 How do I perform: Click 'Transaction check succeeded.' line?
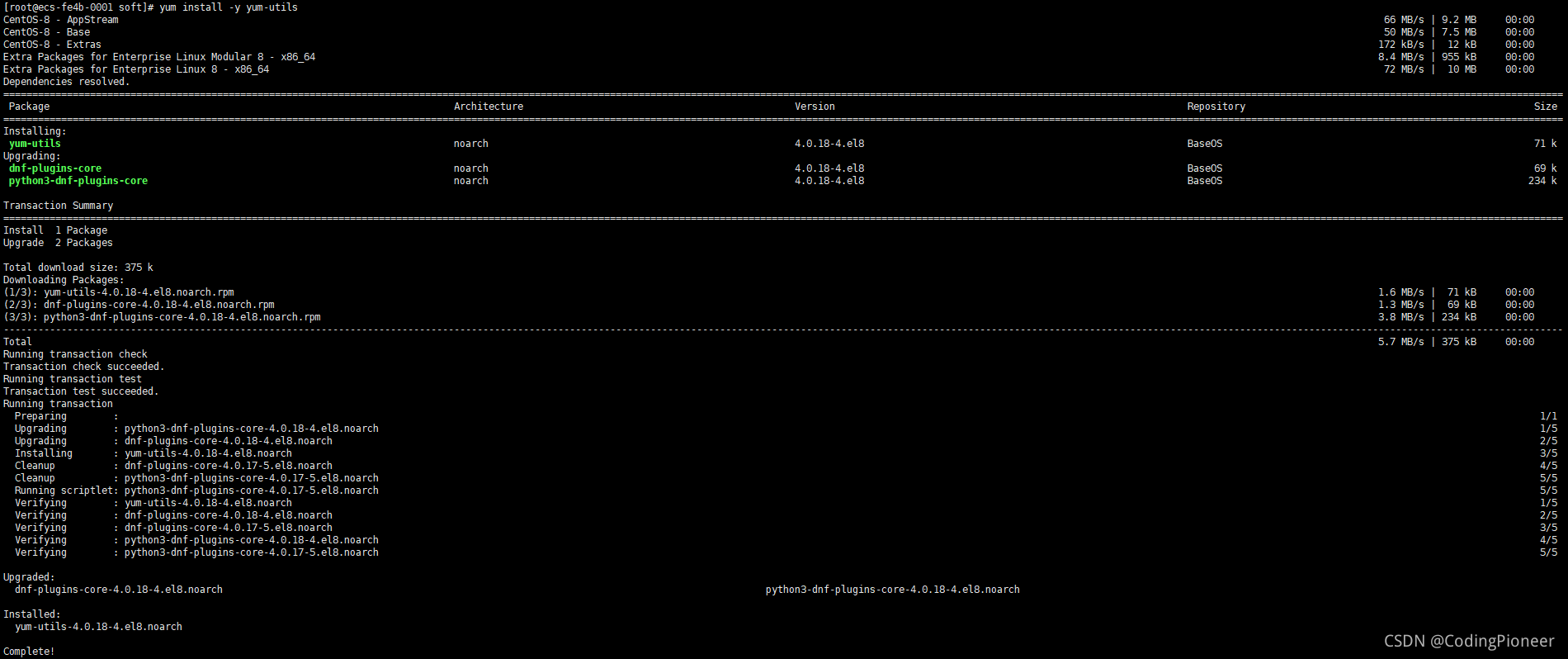coord(84,367)
